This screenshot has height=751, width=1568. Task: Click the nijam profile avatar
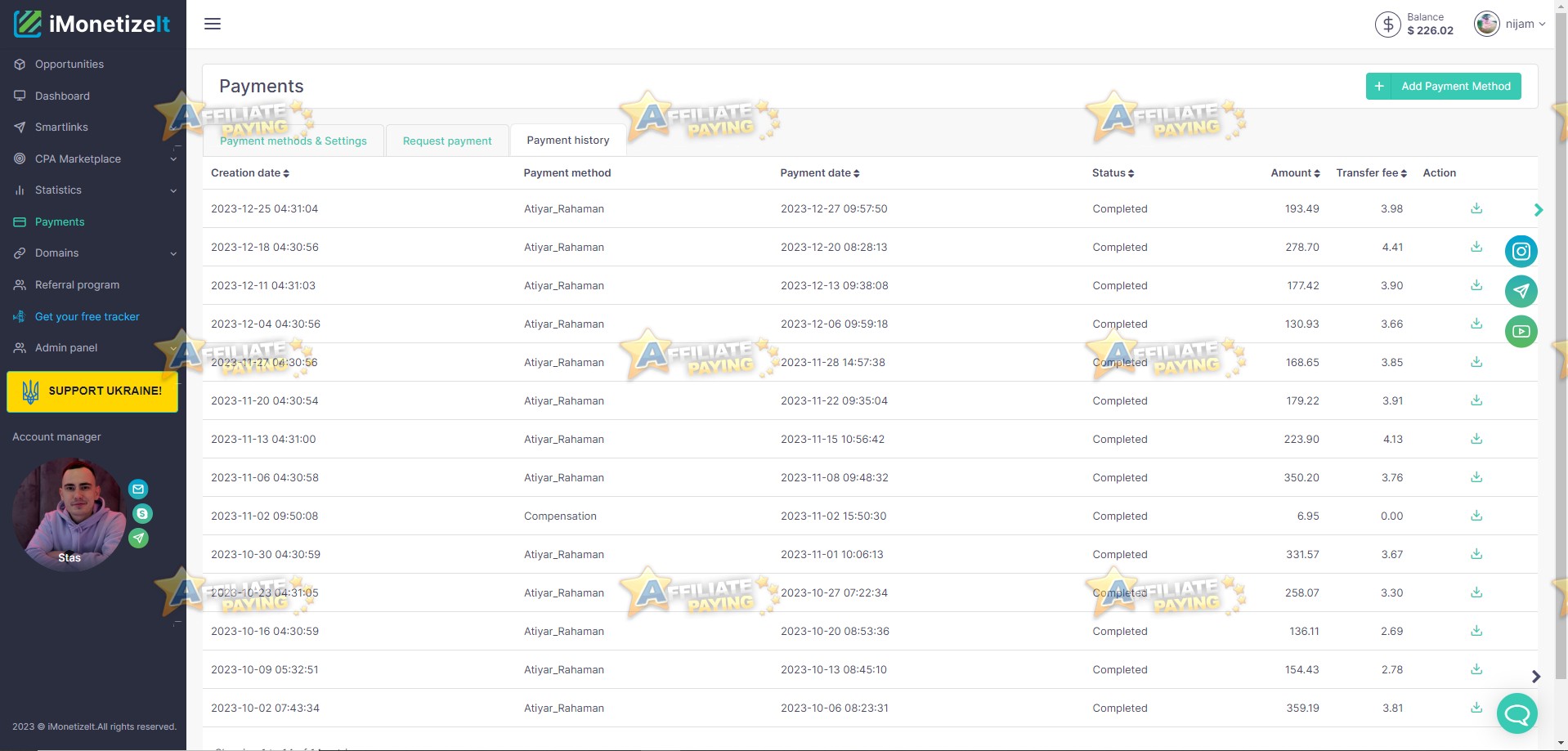click(1486, 24)
